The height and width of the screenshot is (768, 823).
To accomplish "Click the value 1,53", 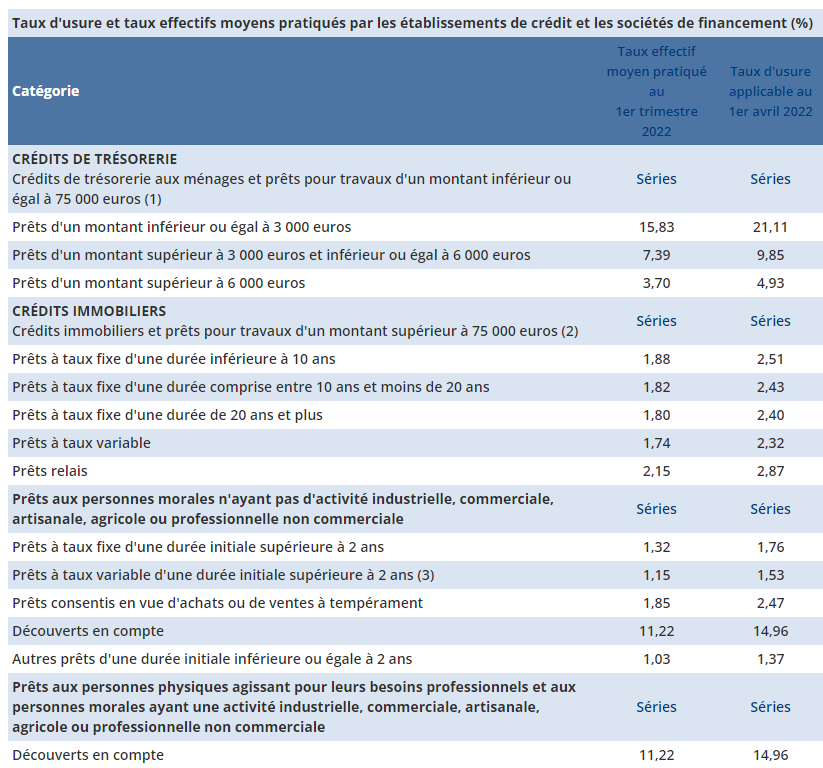I will (x=770, y=575).
